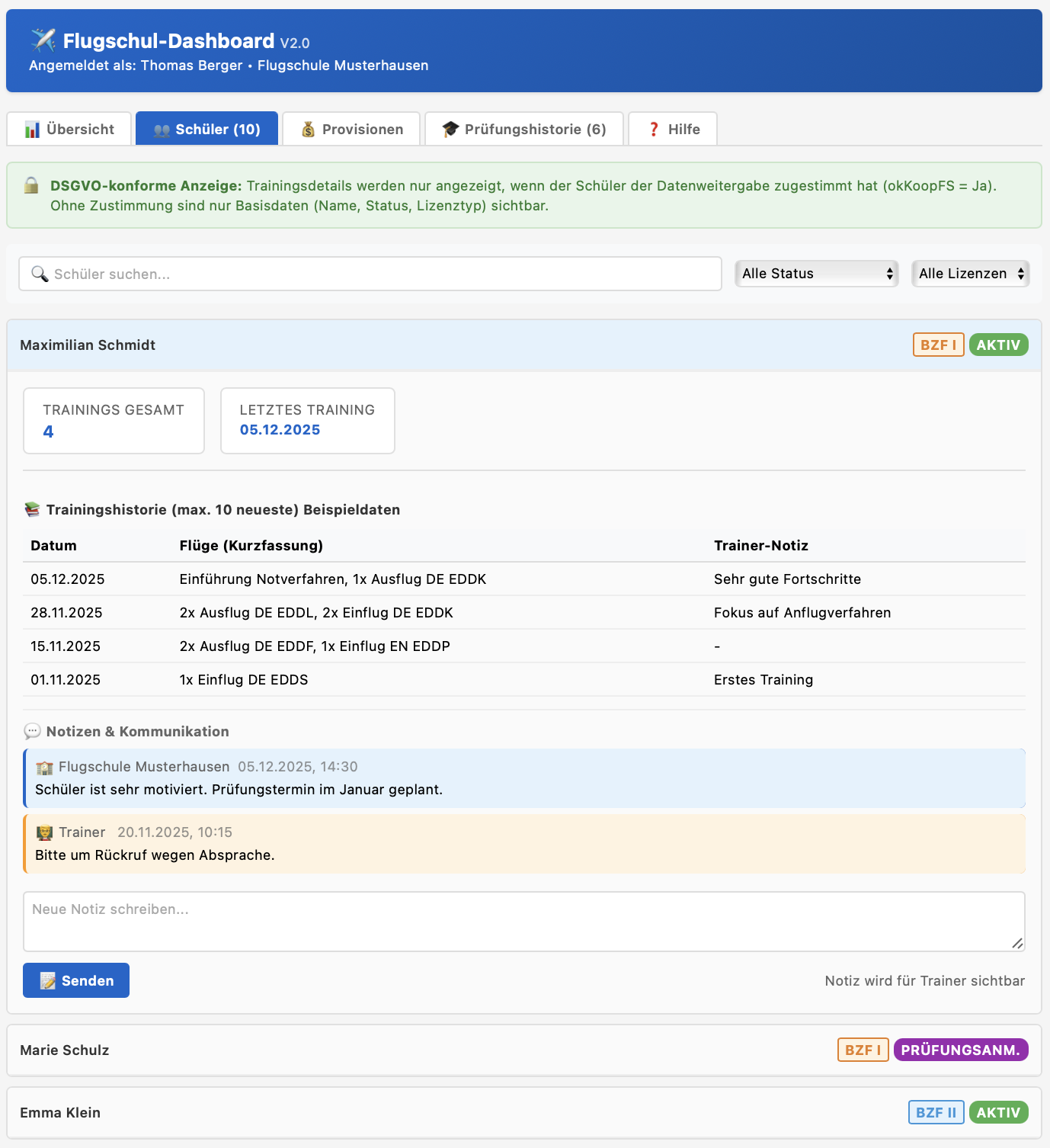Click the magnifier icon in search field
Image resolution: width=1050 pixels, height=1148 pixels.
(40, 274)
